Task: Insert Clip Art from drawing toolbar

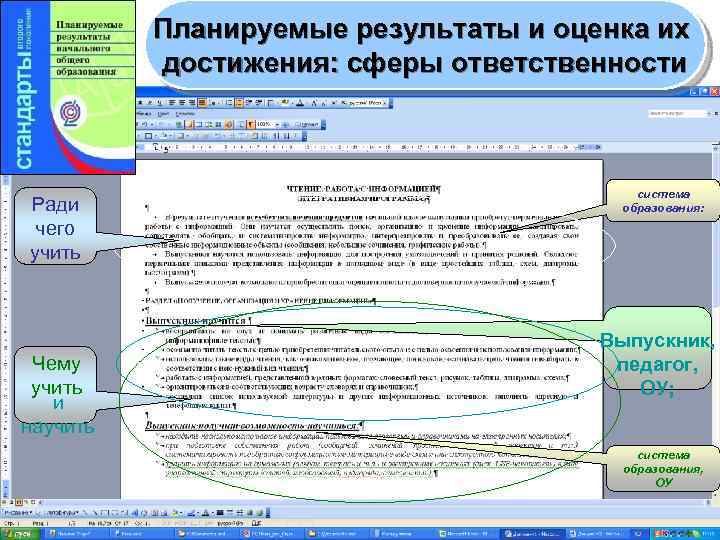Action: (155, 513)
